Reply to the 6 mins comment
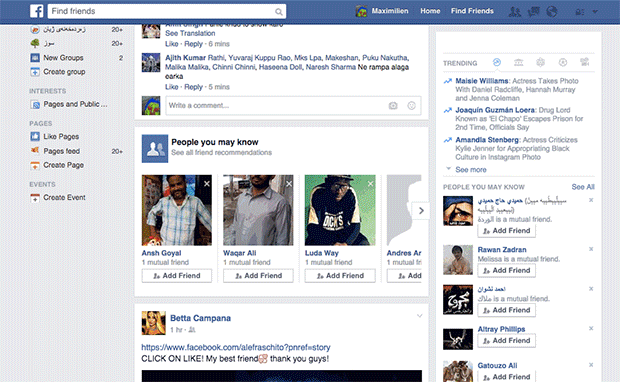This screenshot has height=382, width=620. (193, 44)
